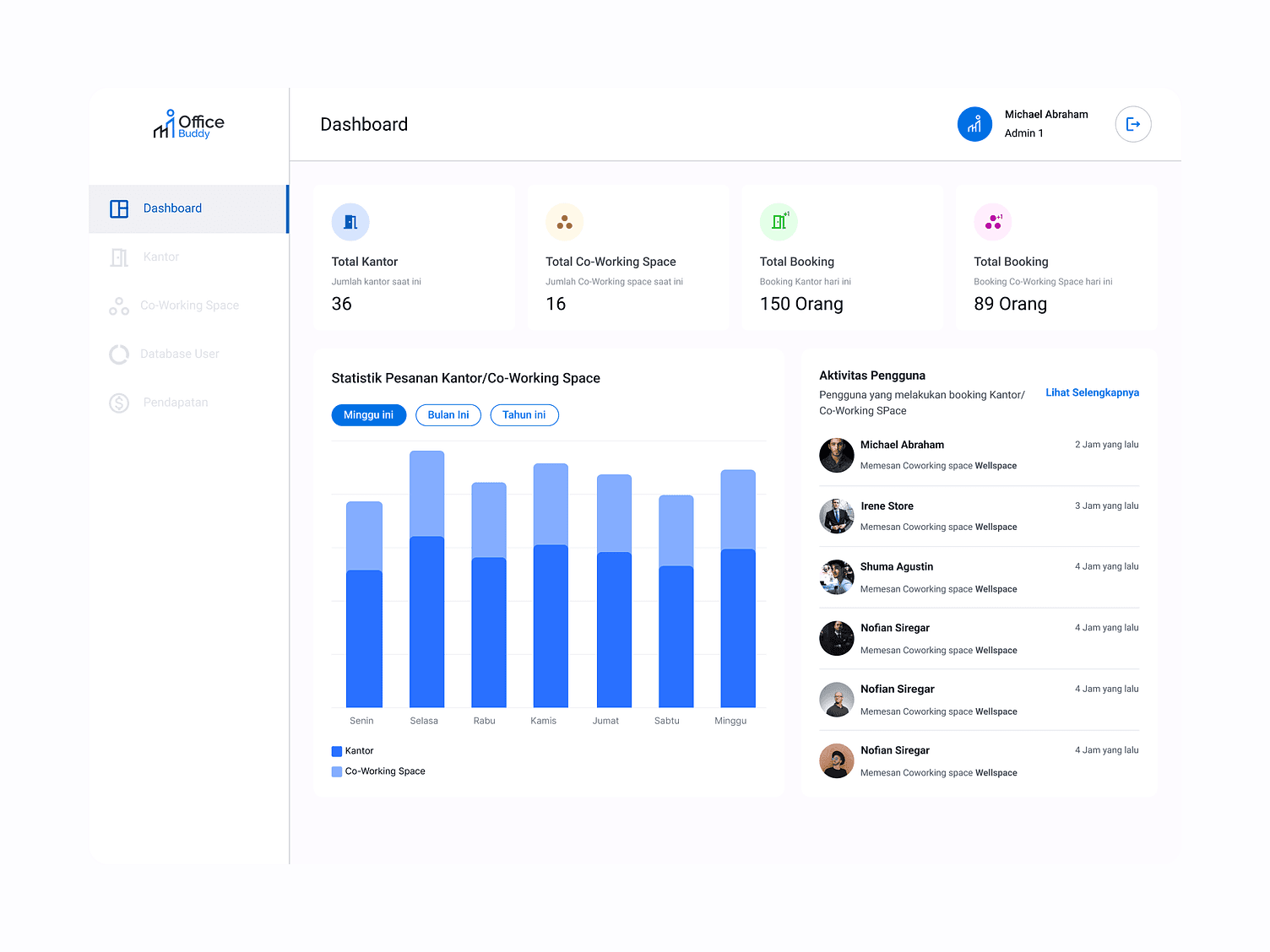The image size is (1270, 952).
Task: Click the Kamis chart bar
Action: (551, 585)
